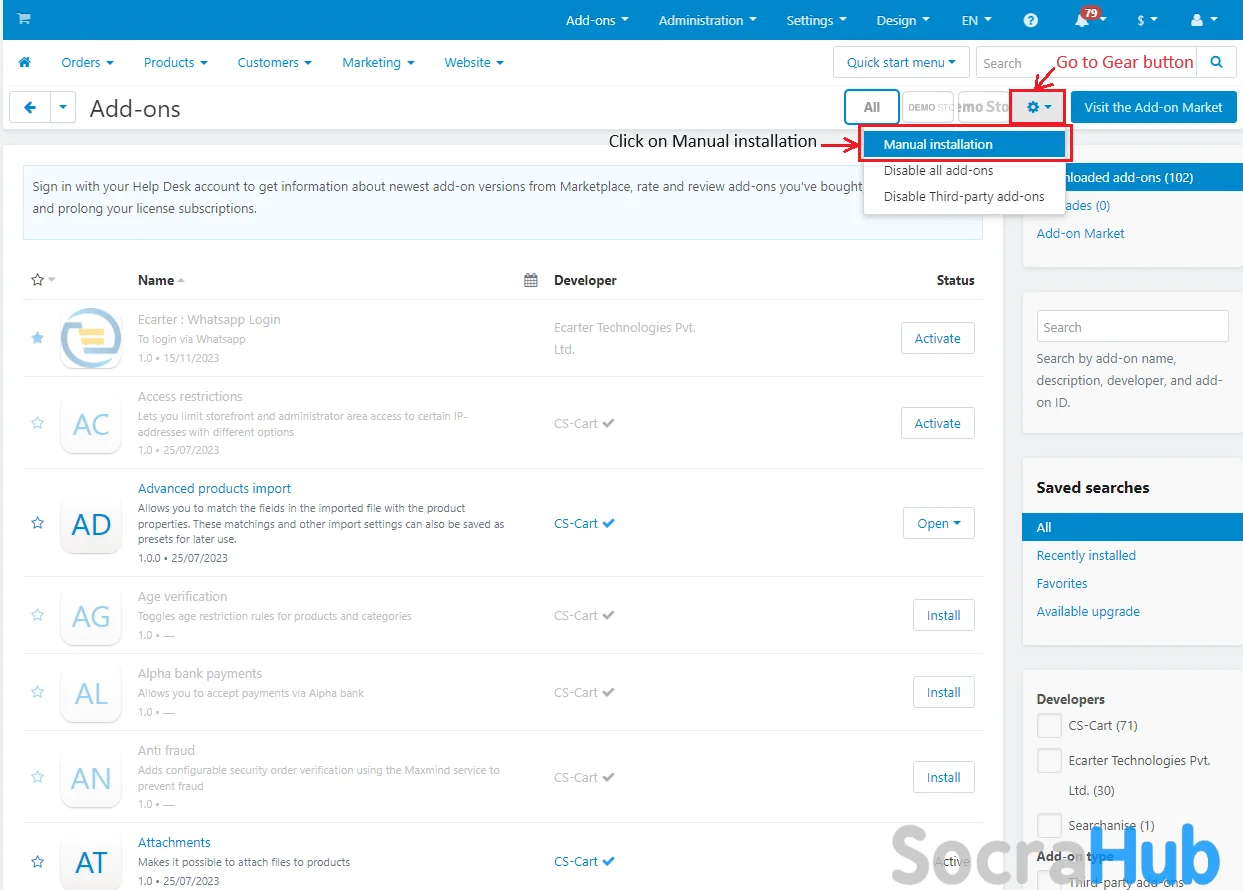
Task: Install the Alpha bank payments add-on
Action: pyautogui.click(x=943, y=692)
